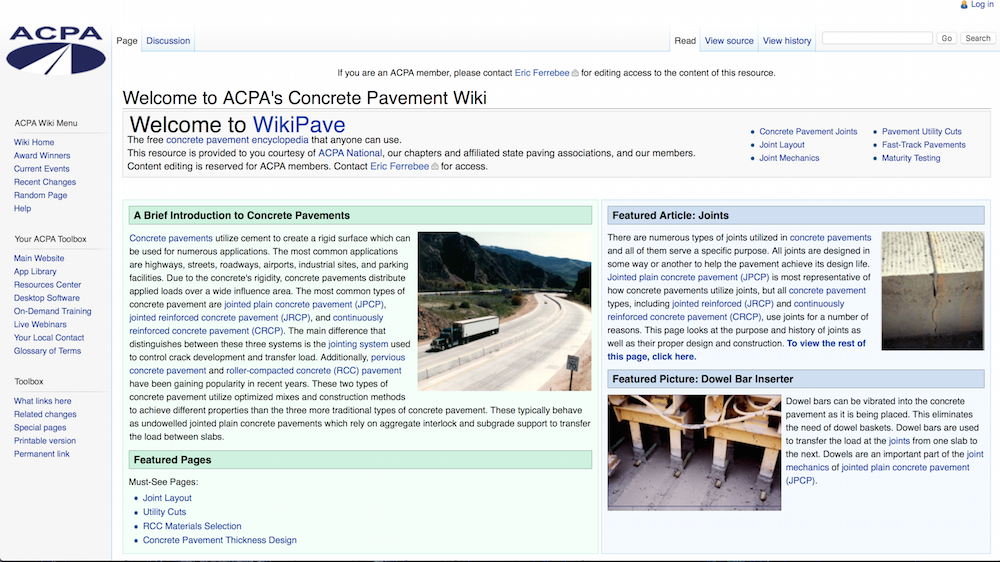1000x562 pixels.
Task: Open Recent Changes in the Wiki Menu
Action: click(45, 183)
